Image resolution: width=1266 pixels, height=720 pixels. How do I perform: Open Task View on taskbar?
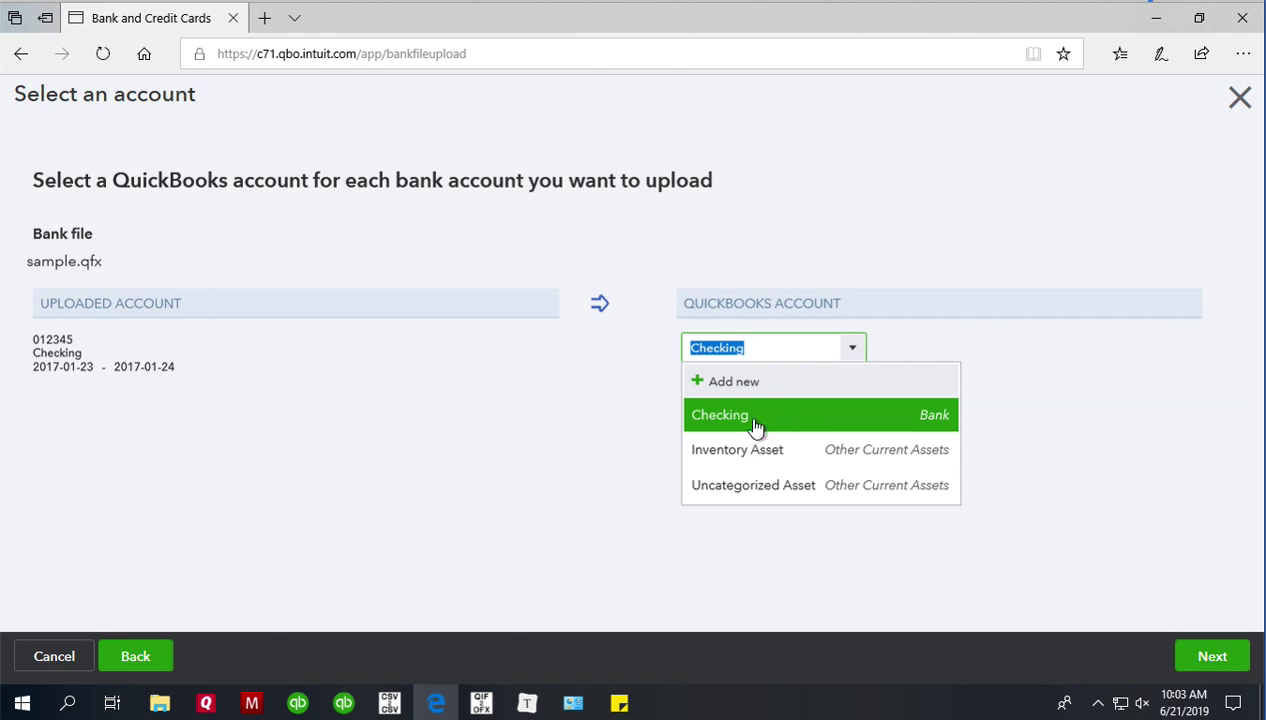pyautogui.click(x=112, y=703)
